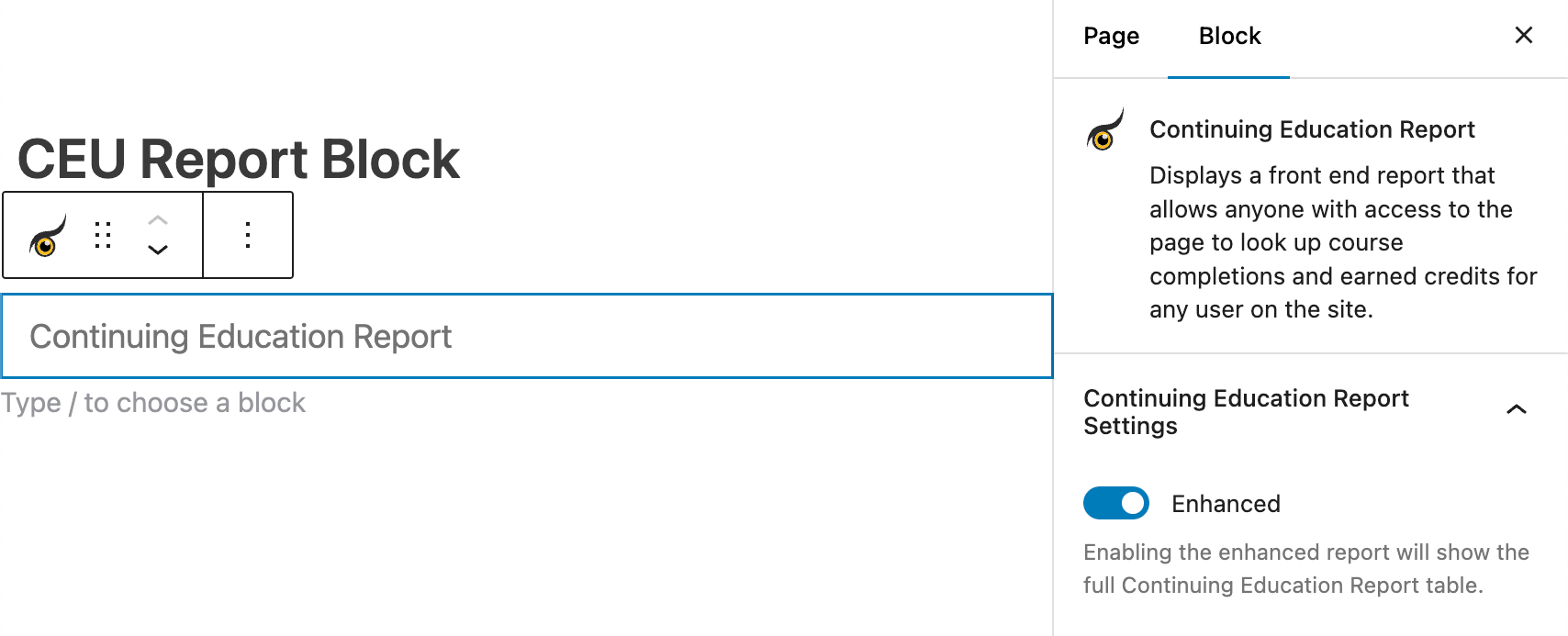Collapse Continuing Education Report Settings panel

pos(1516,408)
